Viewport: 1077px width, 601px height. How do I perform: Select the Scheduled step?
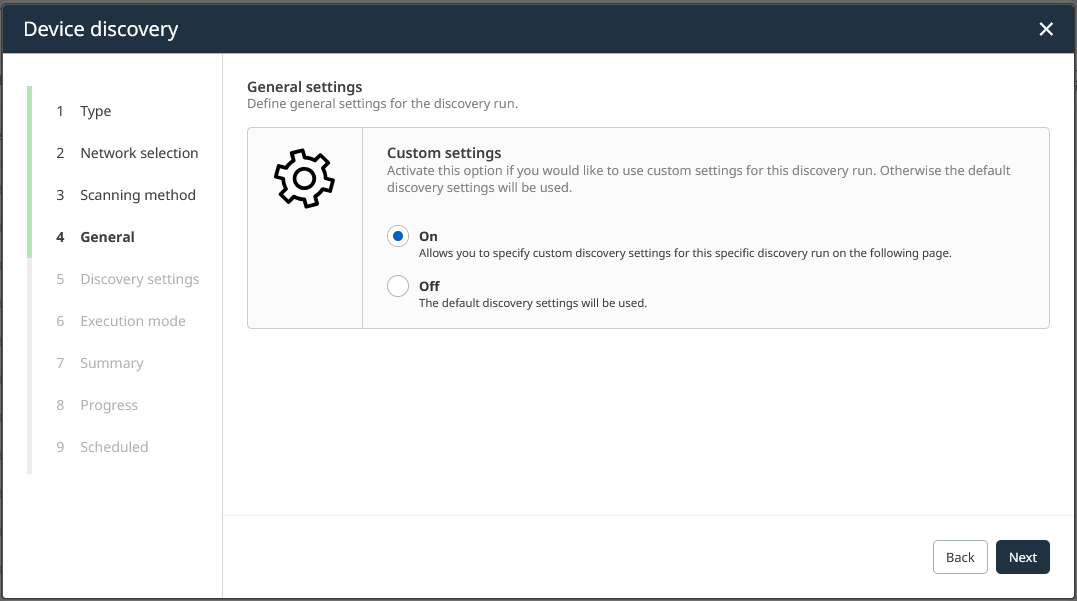(114, 447)
